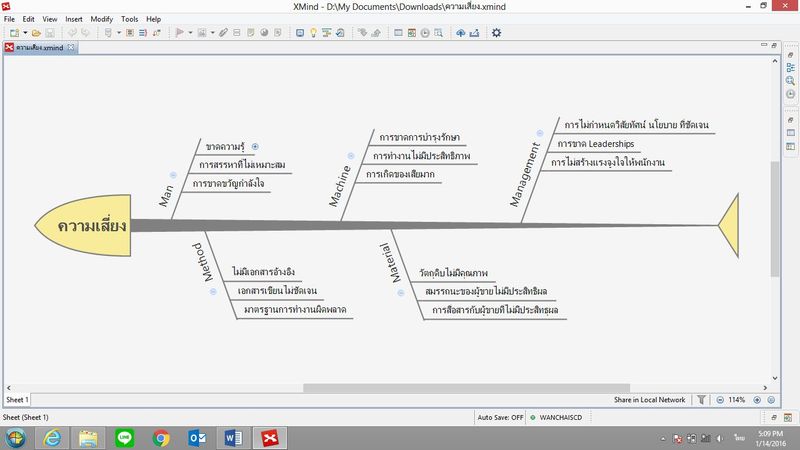Select the topic การขาดการบำรุงรักษา

419,137
